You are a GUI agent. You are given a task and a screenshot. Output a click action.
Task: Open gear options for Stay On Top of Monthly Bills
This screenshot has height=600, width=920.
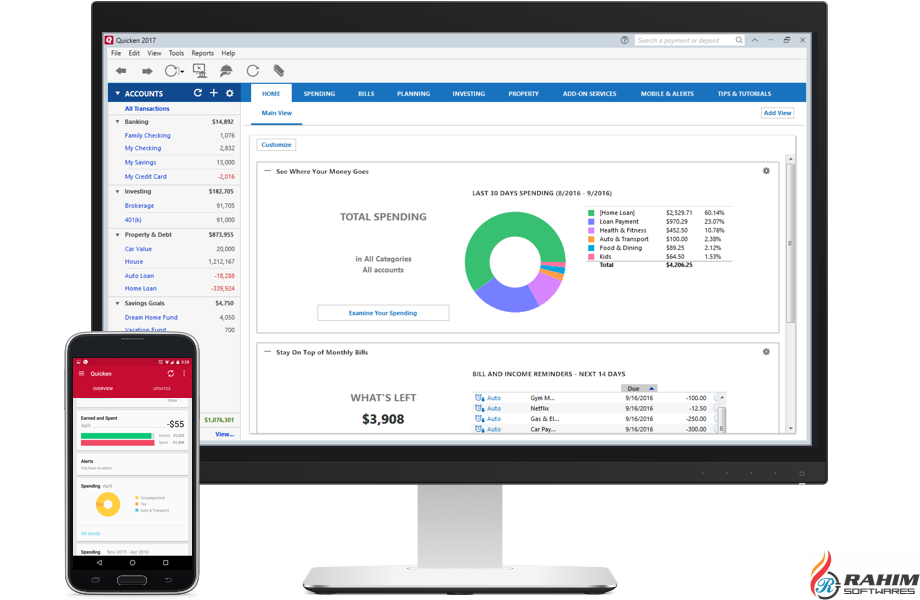766,351
